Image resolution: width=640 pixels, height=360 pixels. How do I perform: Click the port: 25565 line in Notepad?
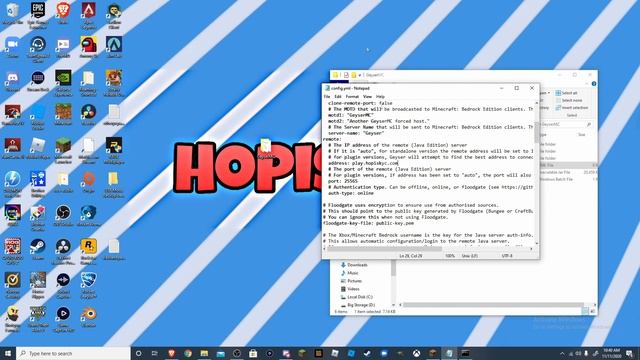(343, 181)
